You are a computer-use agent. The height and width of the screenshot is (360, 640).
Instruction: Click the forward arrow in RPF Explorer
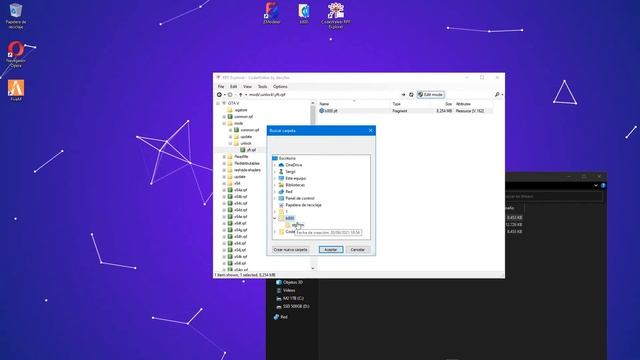click(x=230, y=95)
